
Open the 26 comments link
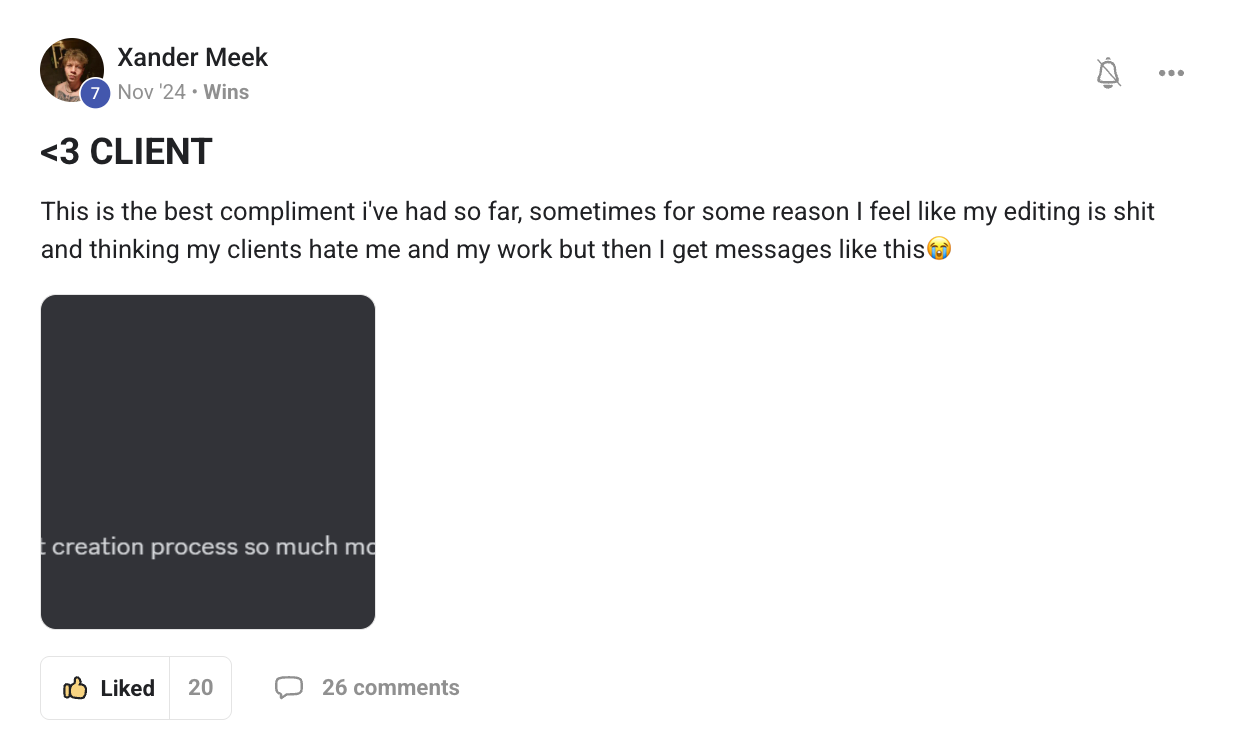click(390, 688)
